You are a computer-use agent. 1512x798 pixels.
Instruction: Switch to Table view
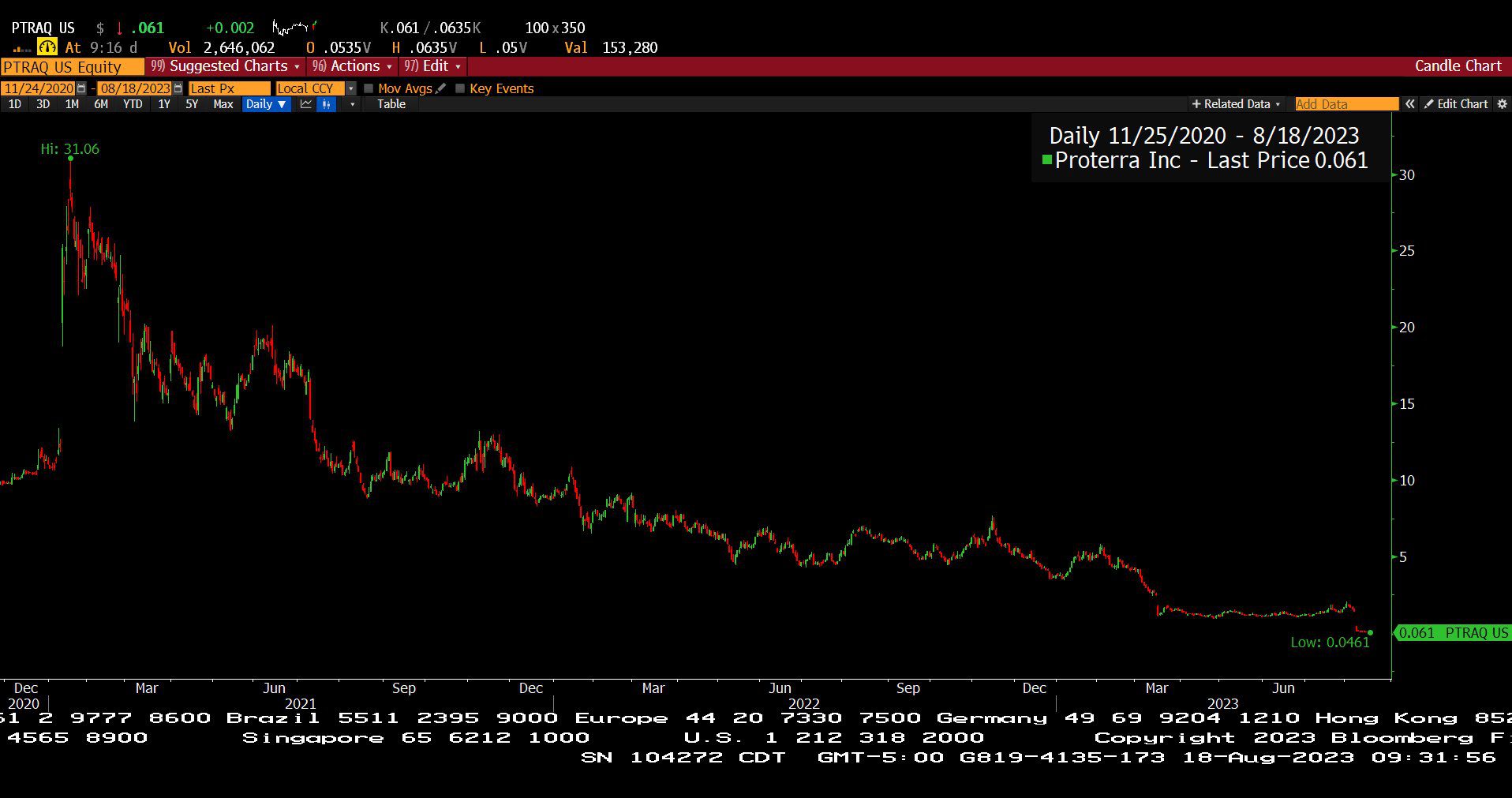pos(391,104)
